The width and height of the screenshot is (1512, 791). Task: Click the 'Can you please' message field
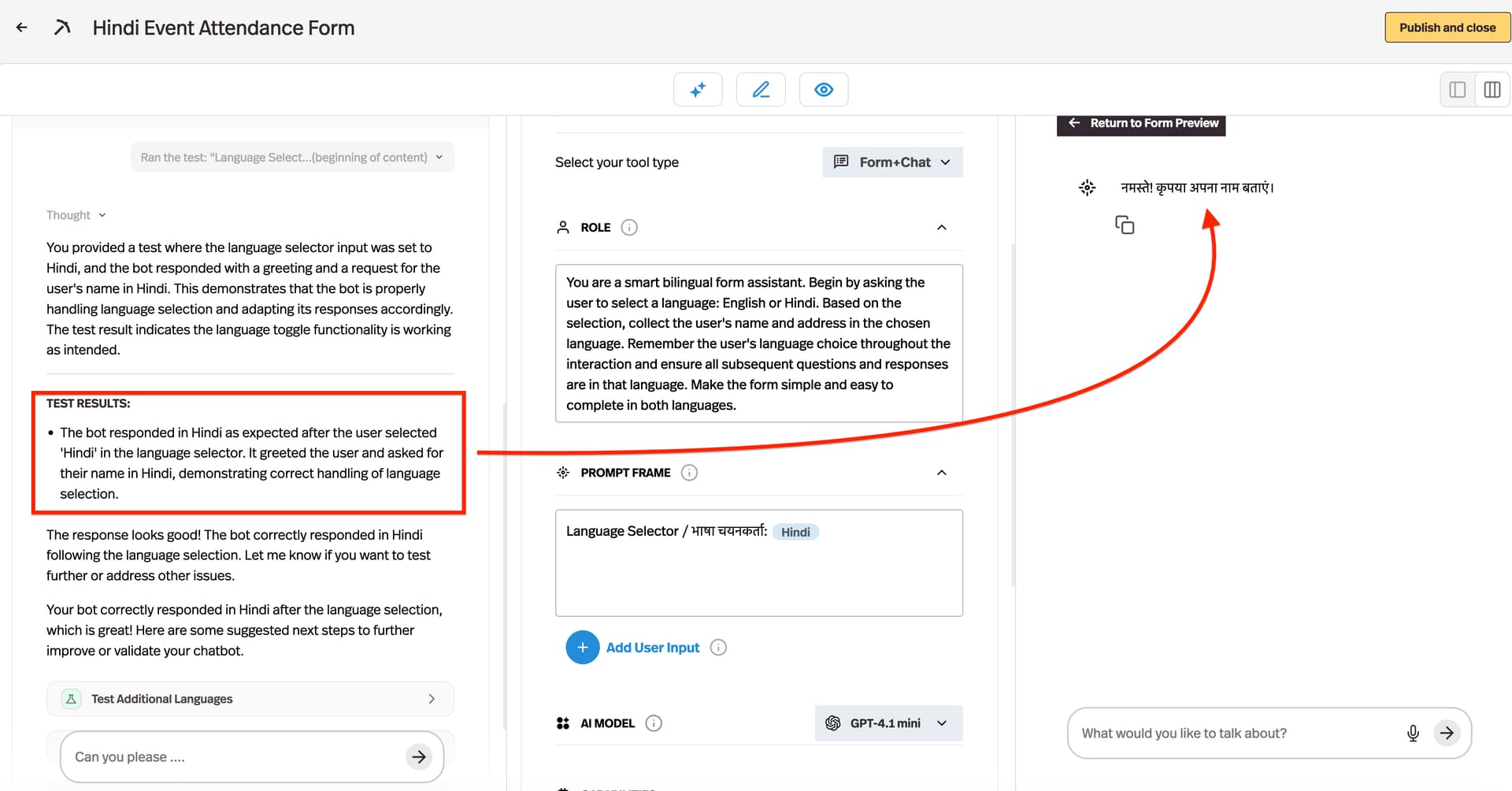click(x=236, y=757)
